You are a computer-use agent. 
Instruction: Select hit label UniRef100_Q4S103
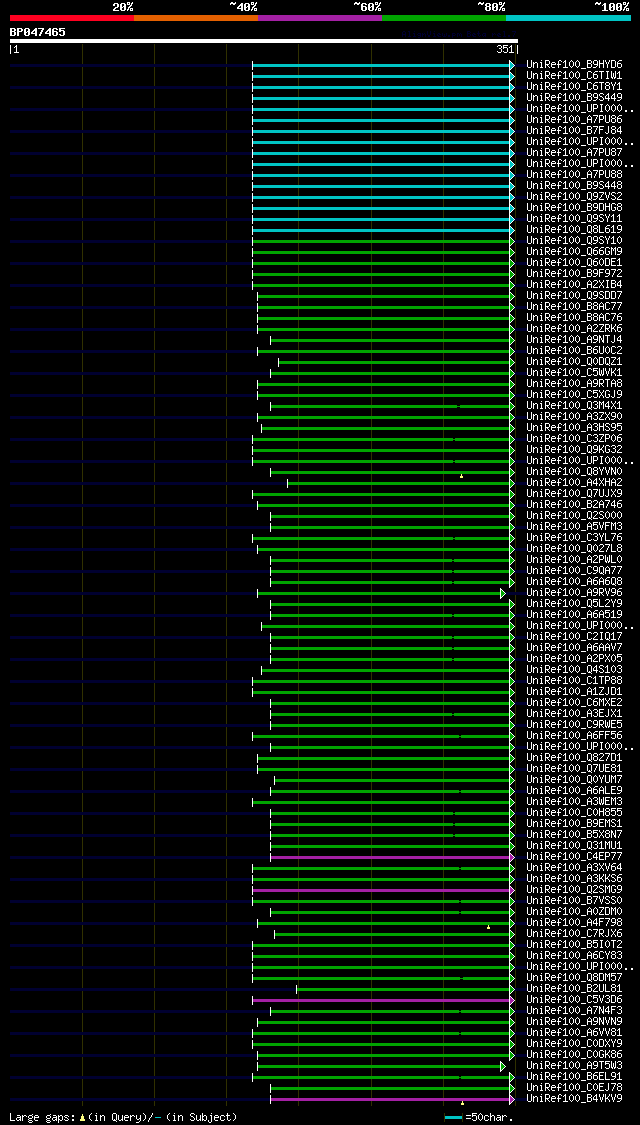[x=574, y=669]
